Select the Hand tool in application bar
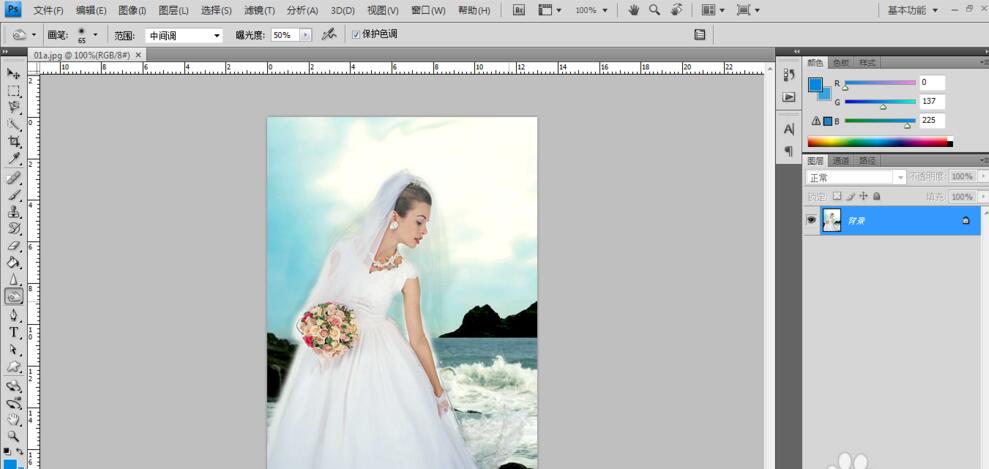989x469 pixels. [634, 10]
